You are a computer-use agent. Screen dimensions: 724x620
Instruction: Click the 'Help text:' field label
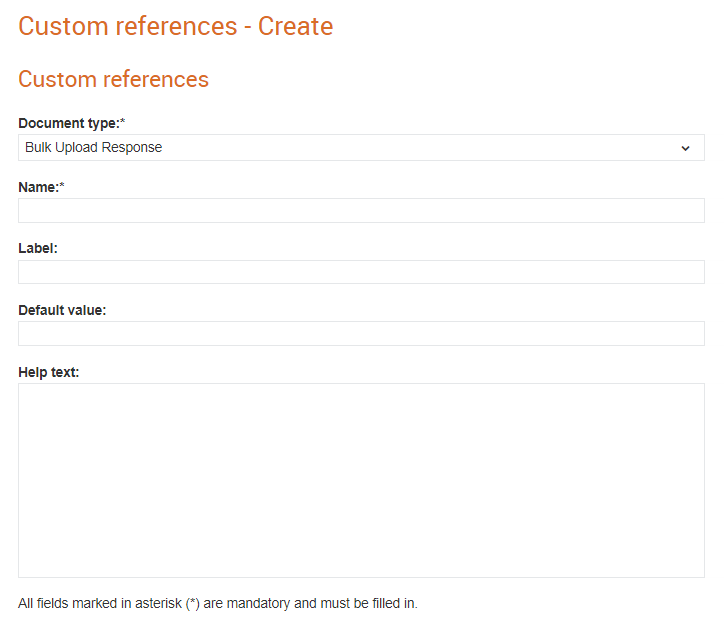pyautogui.click(x=48, y=372)
